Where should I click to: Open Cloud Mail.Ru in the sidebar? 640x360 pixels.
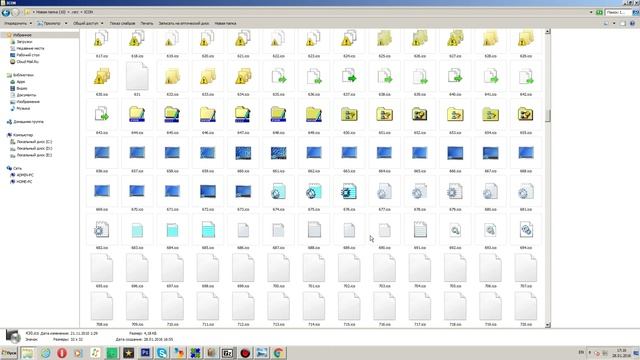tap(27, 62)
